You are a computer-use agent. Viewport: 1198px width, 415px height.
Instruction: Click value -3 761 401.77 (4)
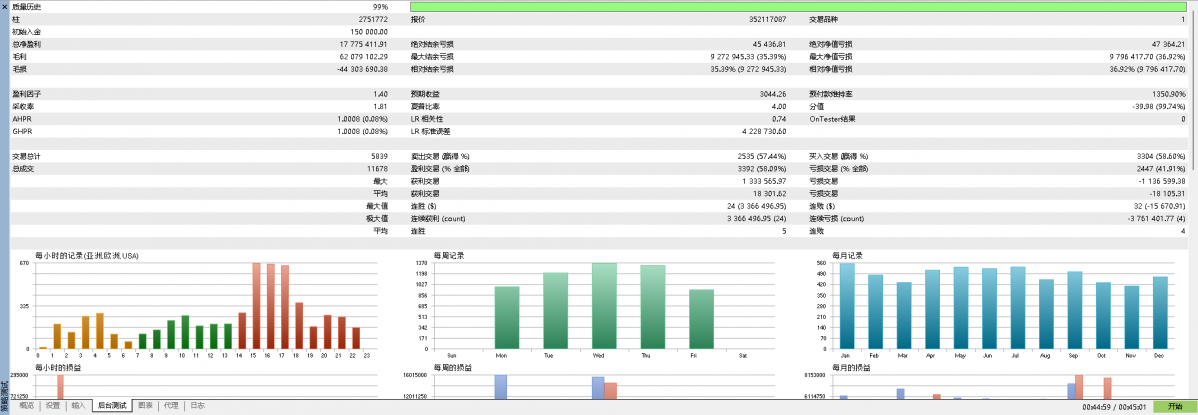tap(1156, 219)
